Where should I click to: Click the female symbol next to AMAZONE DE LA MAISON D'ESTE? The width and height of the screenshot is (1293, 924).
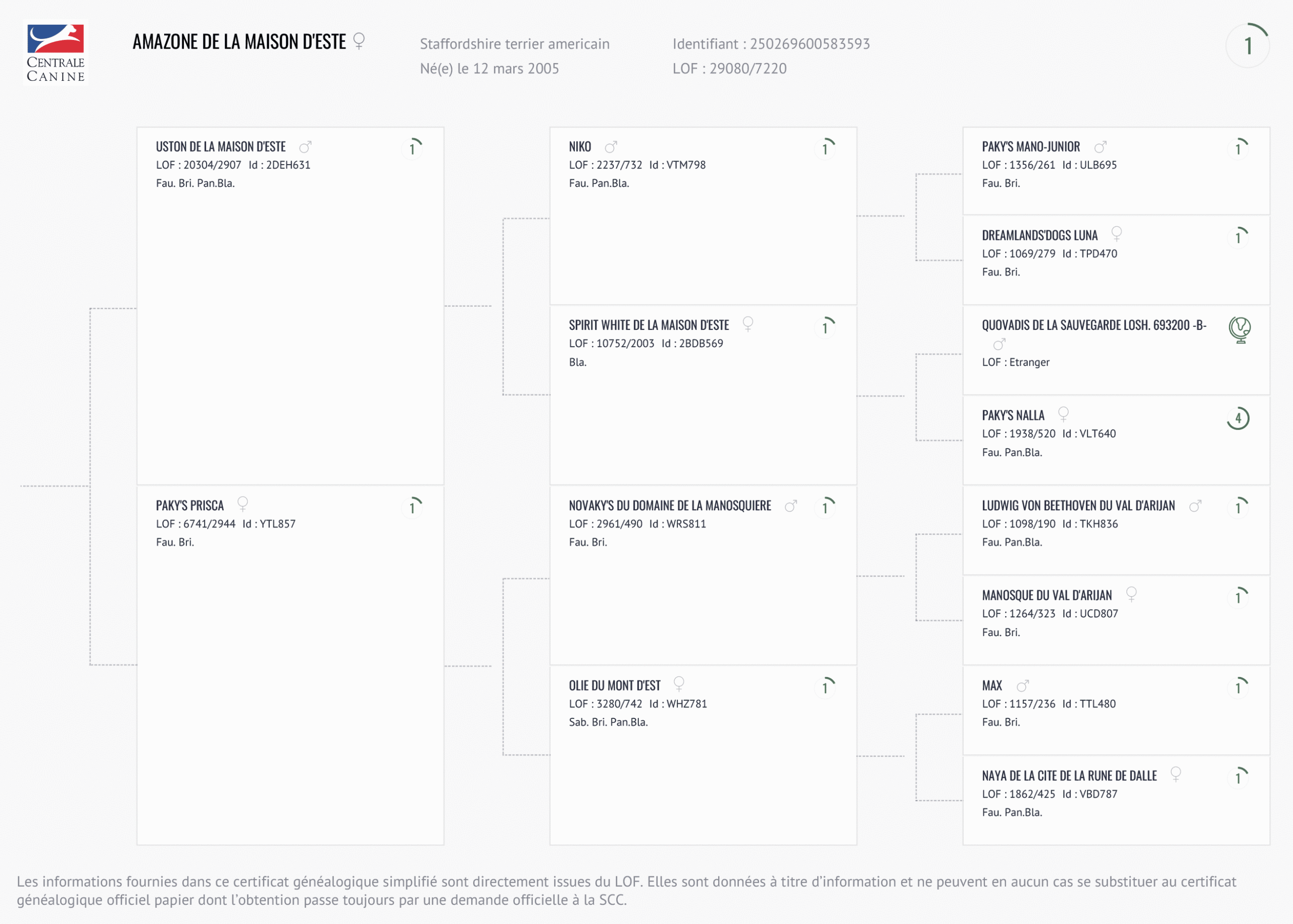tap(359, 41)
